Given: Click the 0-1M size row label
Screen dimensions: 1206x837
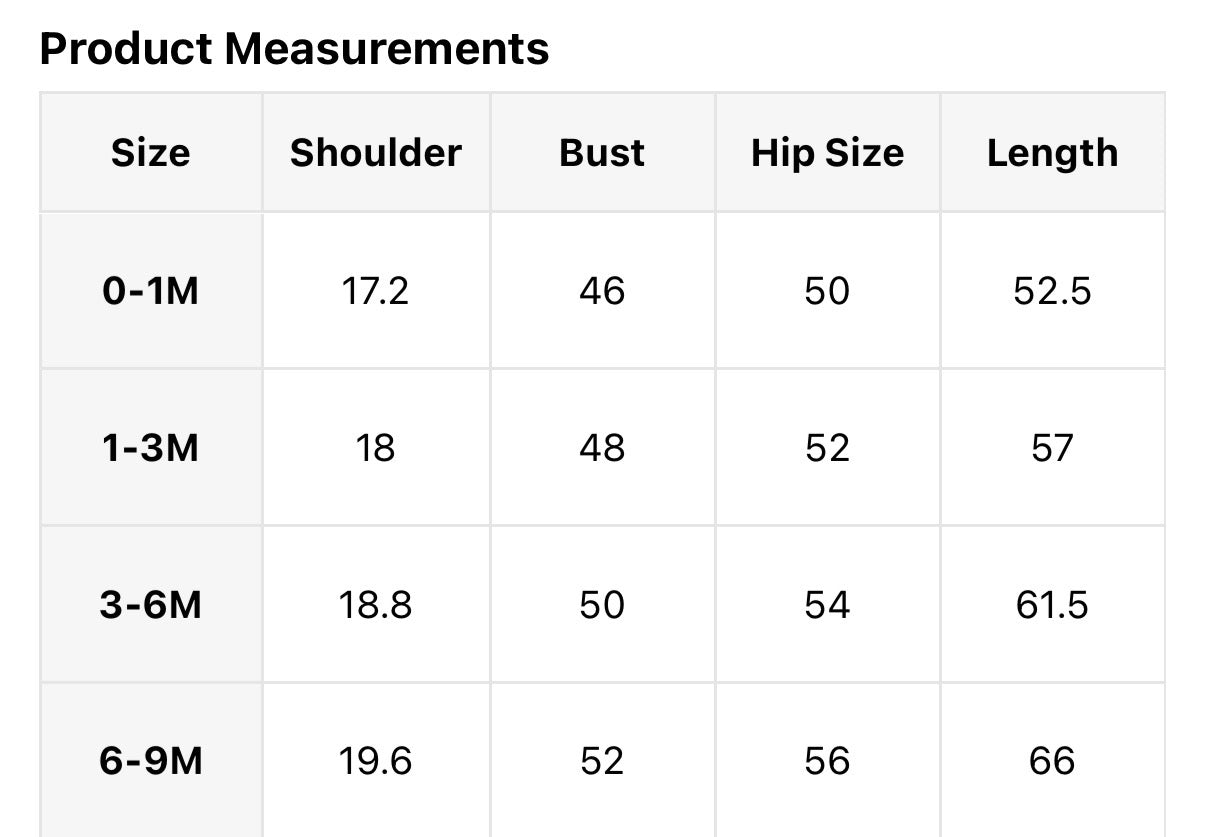Looking at the screenshot, I should (150, 291).
